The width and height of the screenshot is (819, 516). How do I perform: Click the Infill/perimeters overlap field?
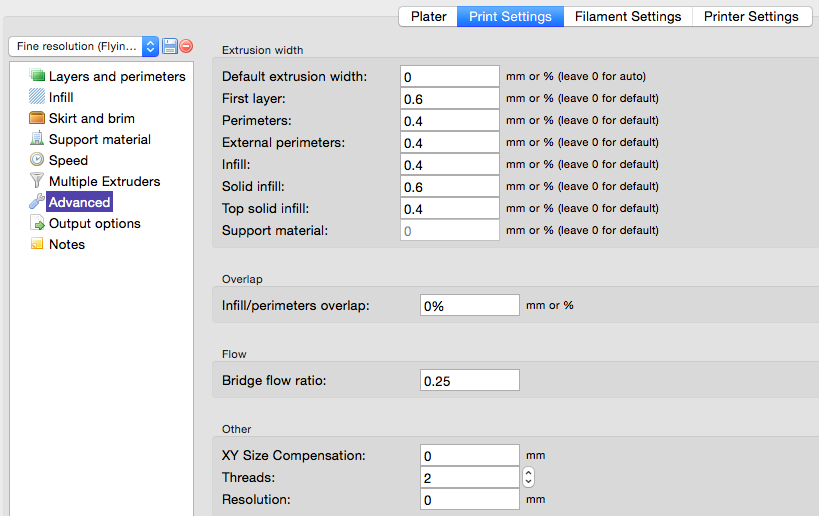[x=469, y=306]
